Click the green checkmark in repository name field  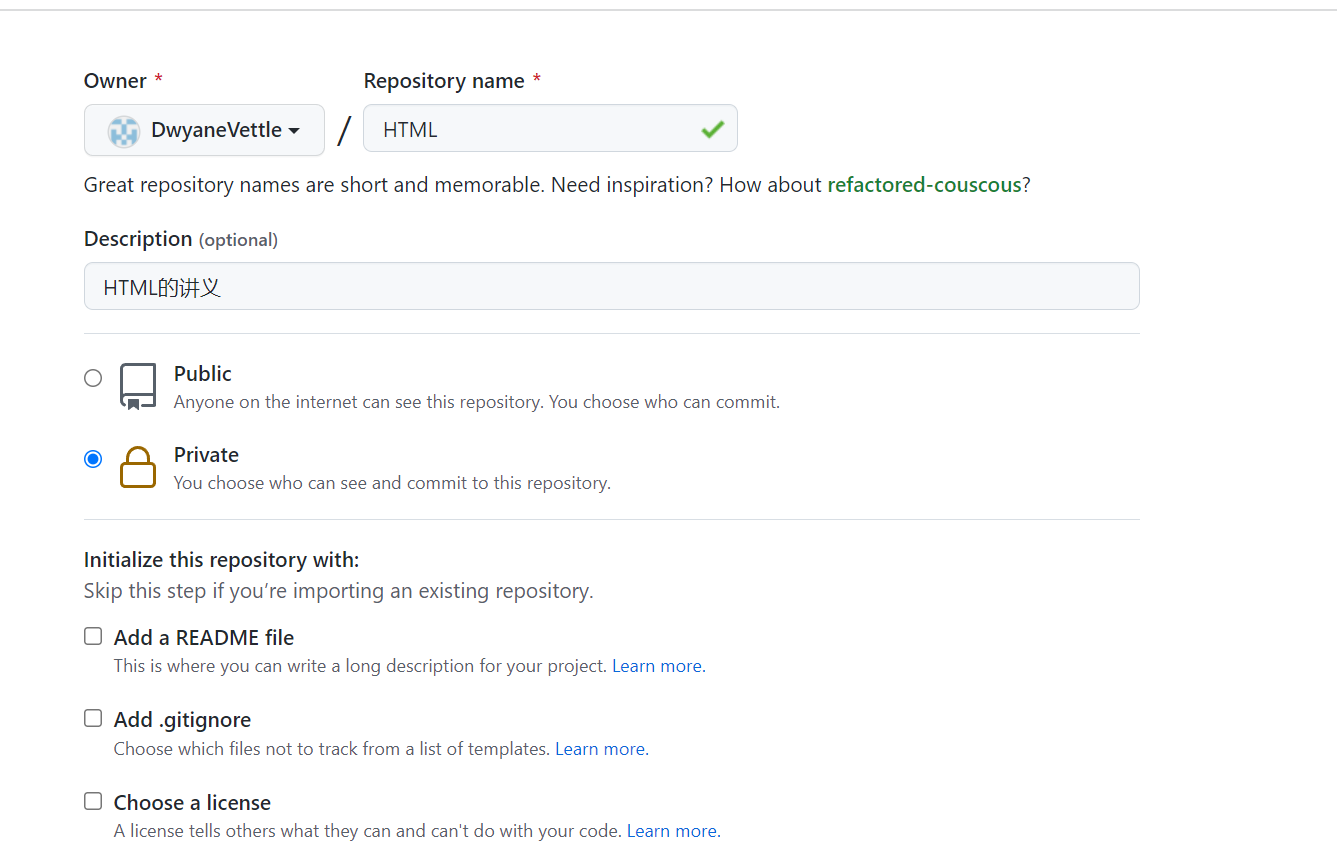(x=711, y=128)
